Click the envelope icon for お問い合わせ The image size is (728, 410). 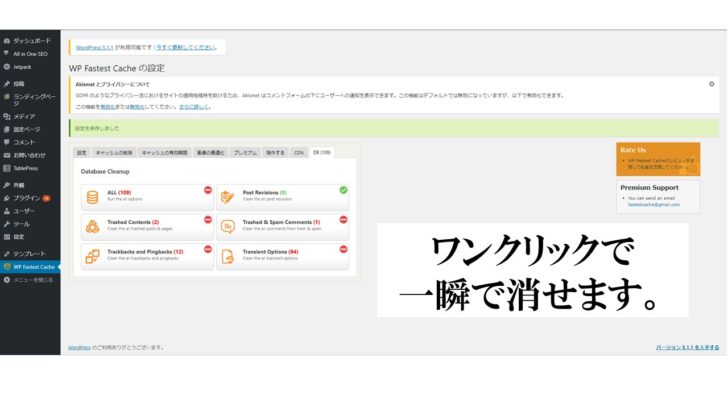pos(6,155)
